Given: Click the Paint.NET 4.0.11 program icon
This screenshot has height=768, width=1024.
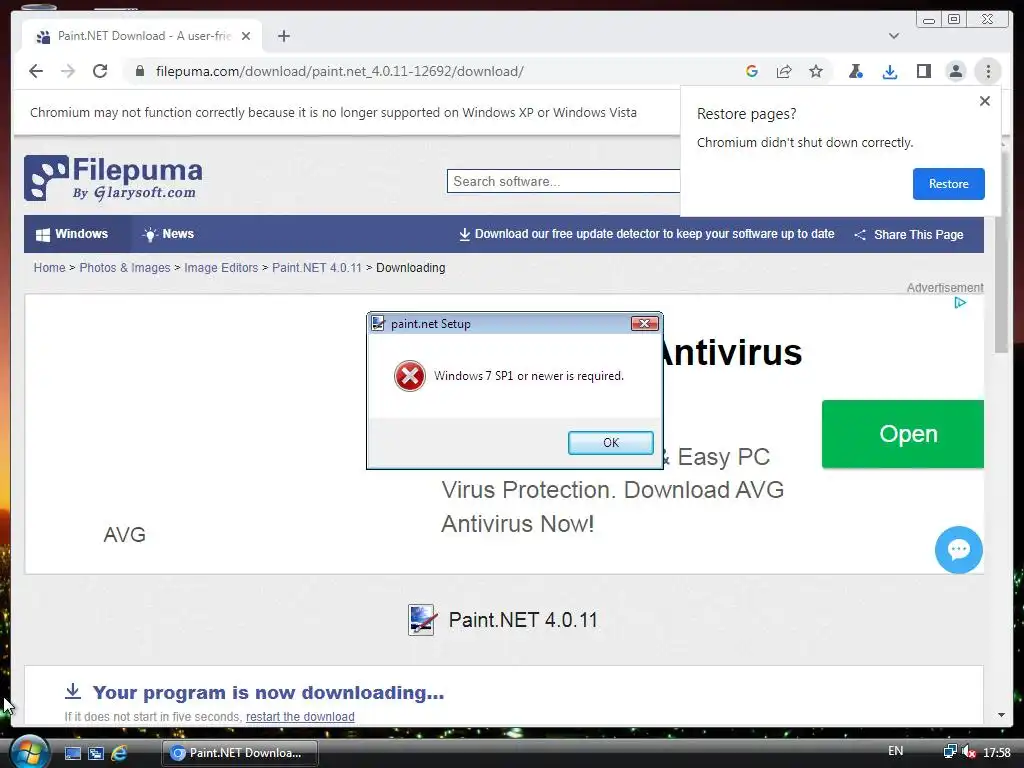Looking at the screenshot, I should (x=421, y=620).
